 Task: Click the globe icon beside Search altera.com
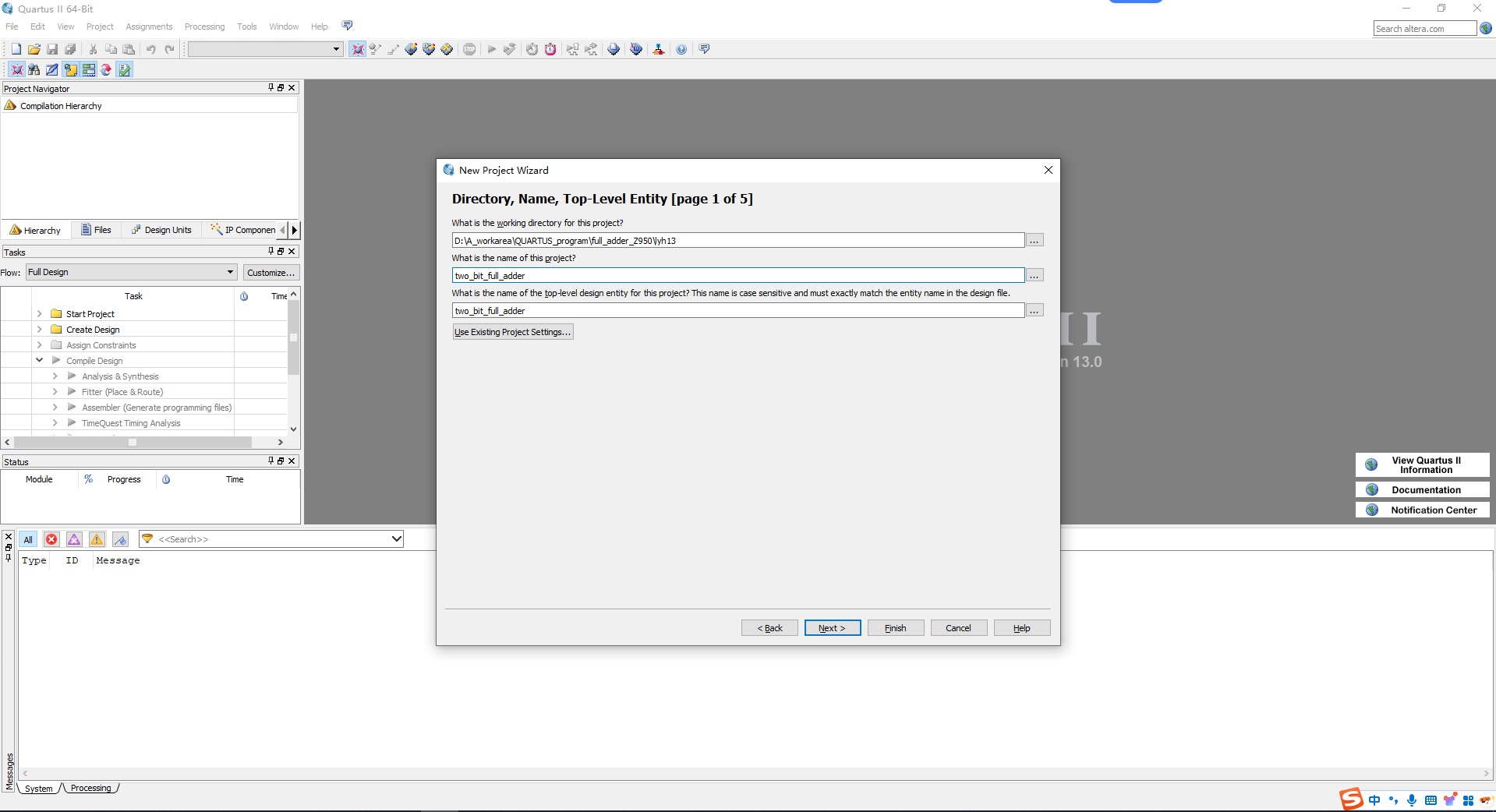click(x=1486, y=28)
